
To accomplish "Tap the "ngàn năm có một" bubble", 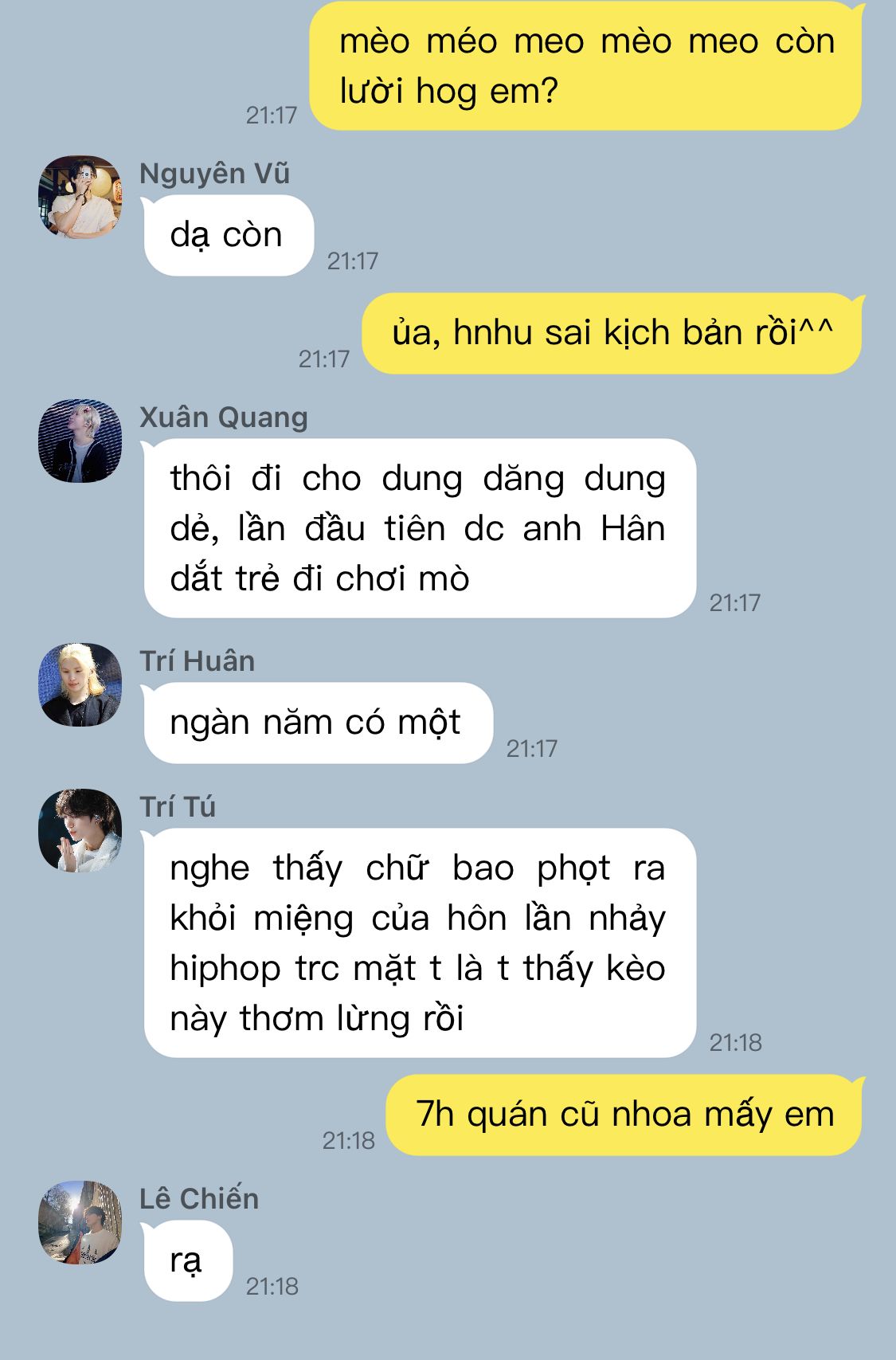I will point(318,723).
